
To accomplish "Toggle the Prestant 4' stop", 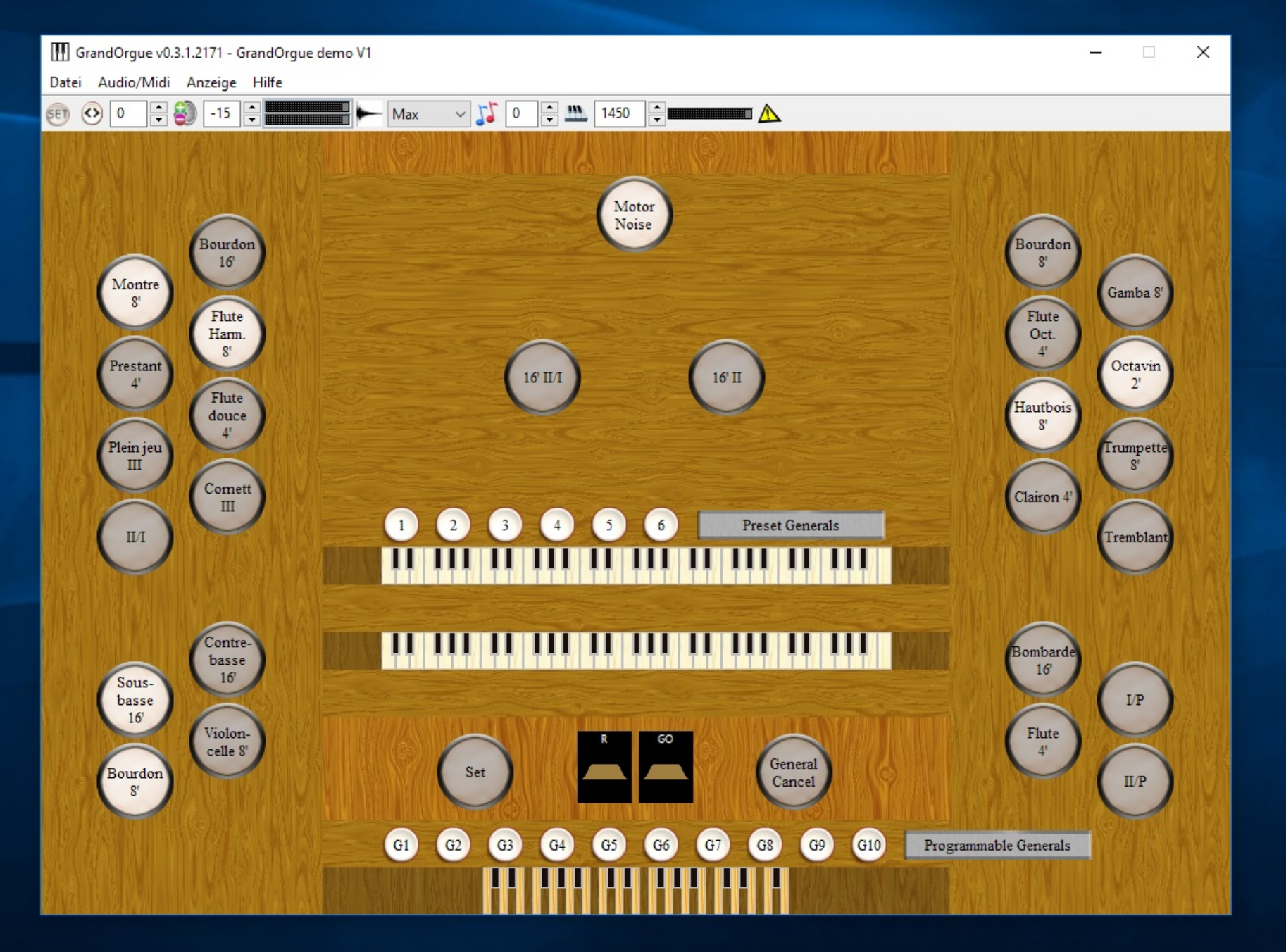I will pyautogui.click(x=135, y=374).
